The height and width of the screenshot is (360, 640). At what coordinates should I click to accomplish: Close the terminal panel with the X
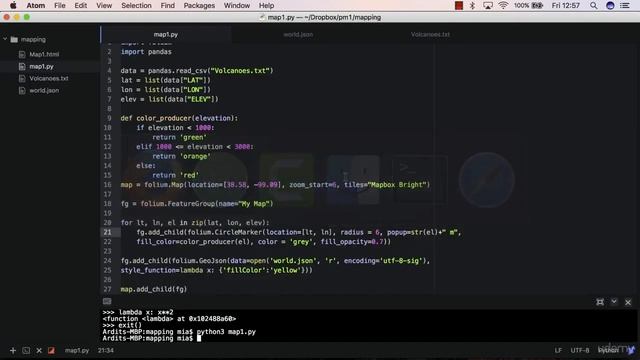click(628, 302)
